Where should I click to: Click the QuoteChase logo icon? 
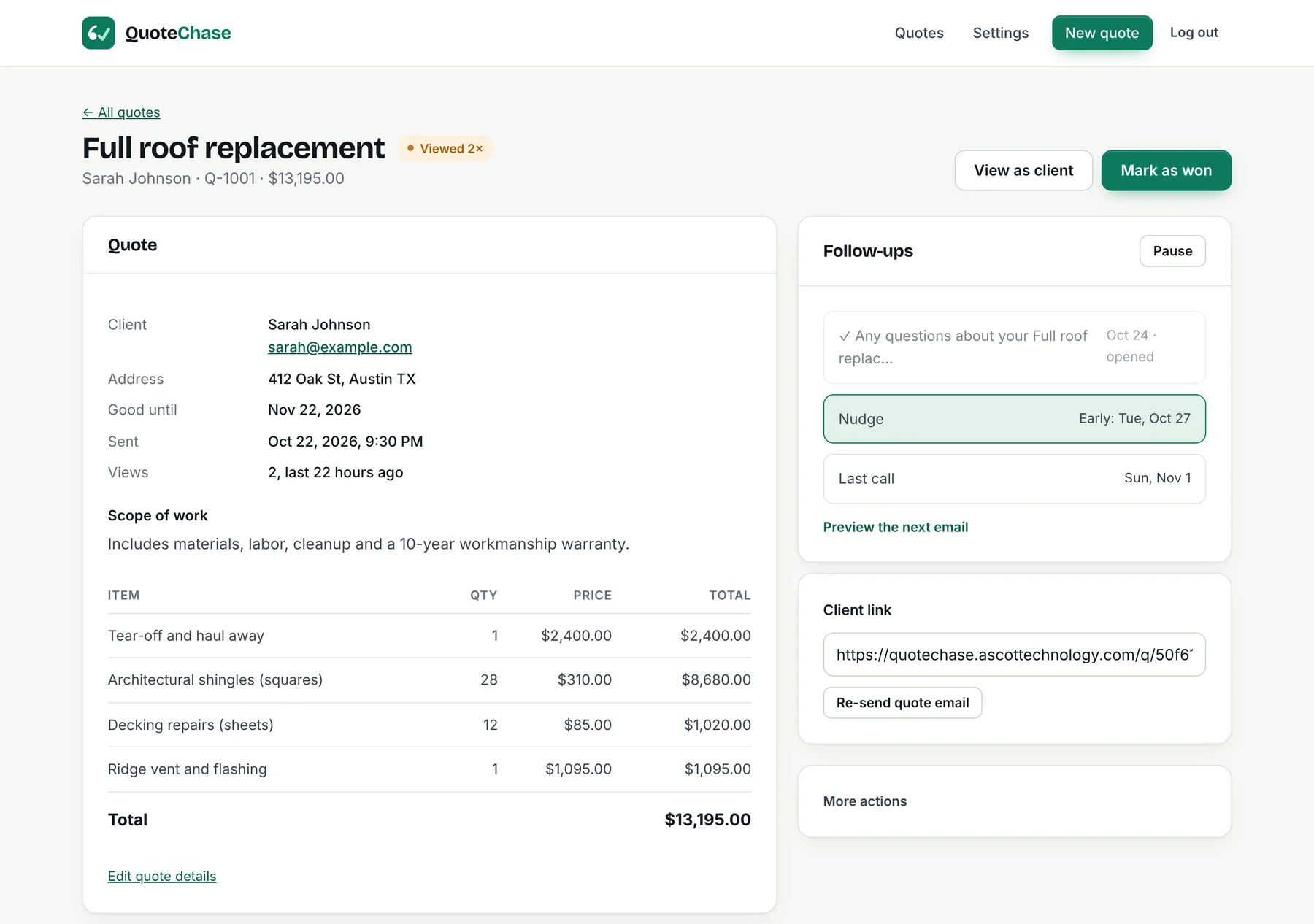99,33
